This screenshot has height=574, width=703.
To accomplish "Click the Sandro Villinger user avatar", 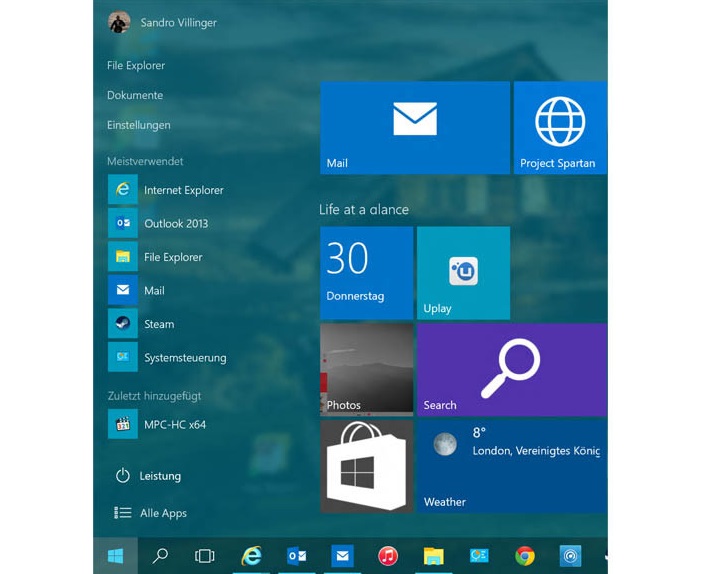I will click(119, 22).
